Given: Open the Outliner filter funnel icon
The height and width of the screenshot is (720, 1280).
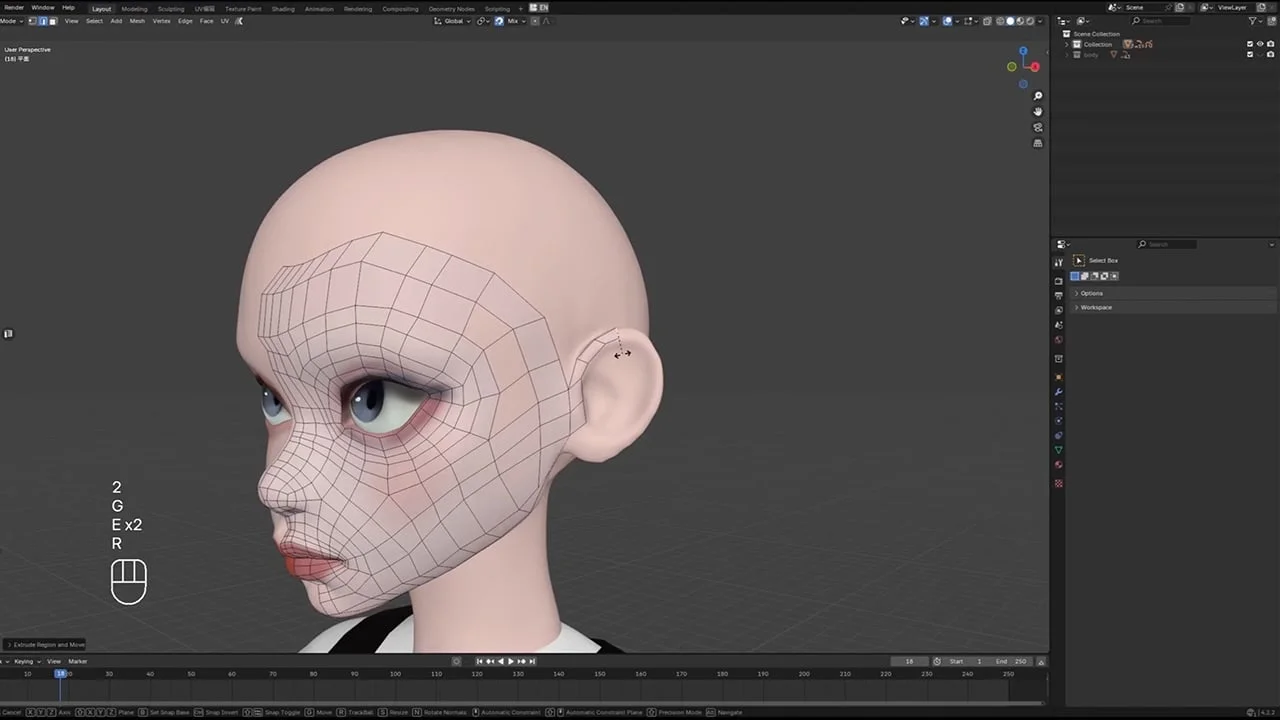Looking at the screenshot, I should 1252,21.
